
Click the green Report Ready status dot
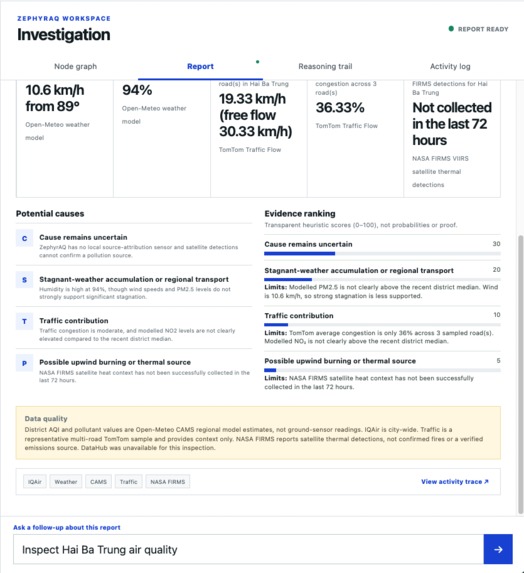pos(451,29)
